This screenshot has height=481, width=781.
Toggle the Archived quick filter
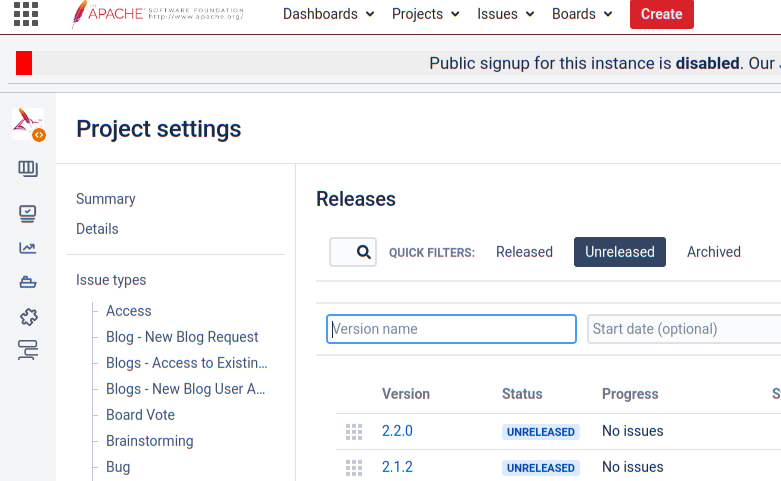click(714, 252)
